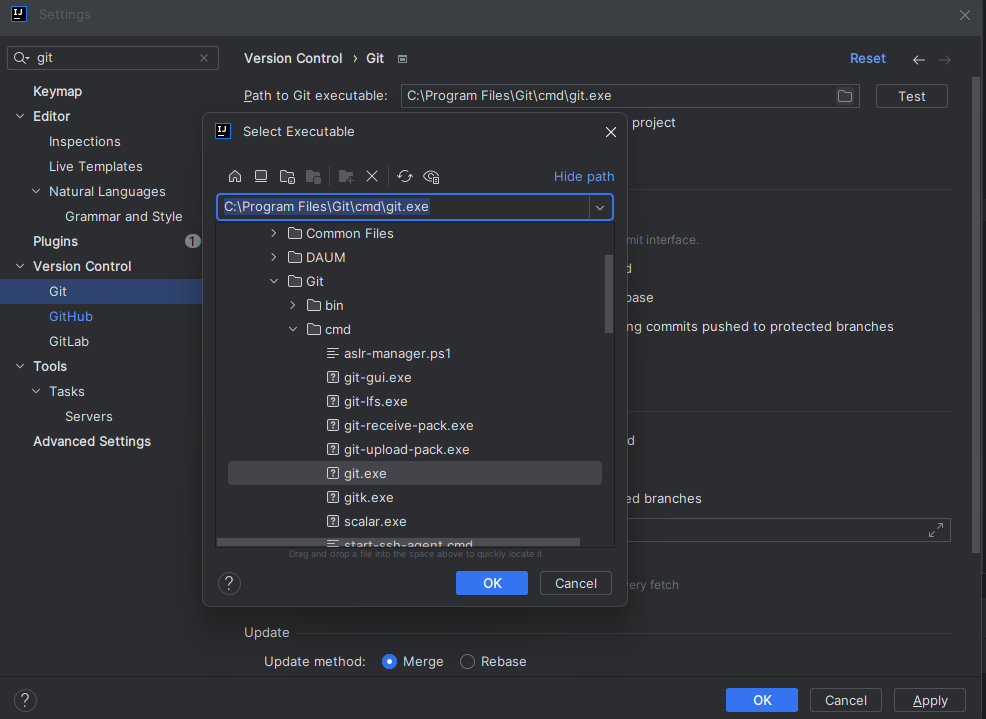Click the Project directory toolbar icon
Screen dimensions: 986x719
point(287,176)
